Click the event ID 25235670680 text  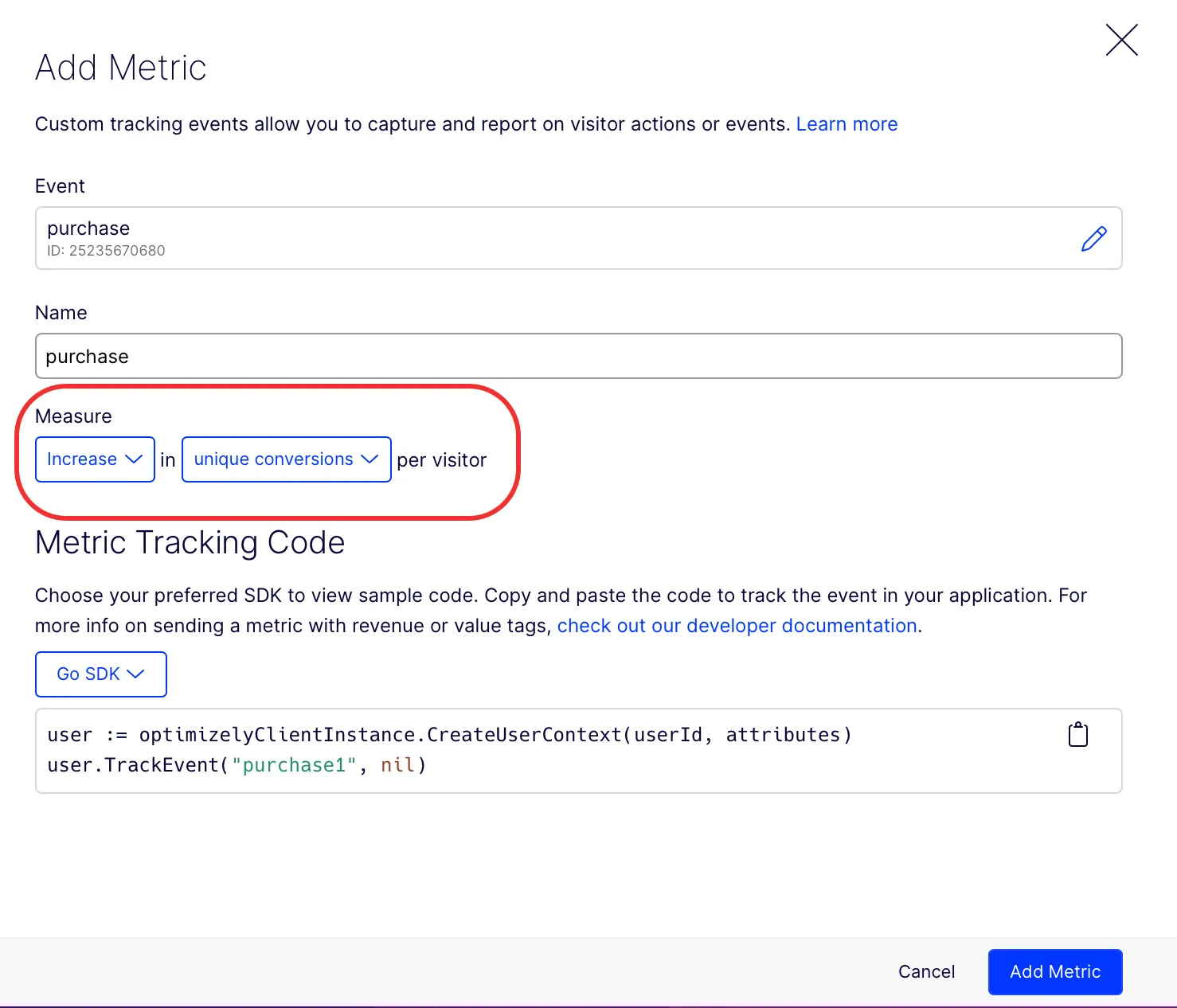106,251
